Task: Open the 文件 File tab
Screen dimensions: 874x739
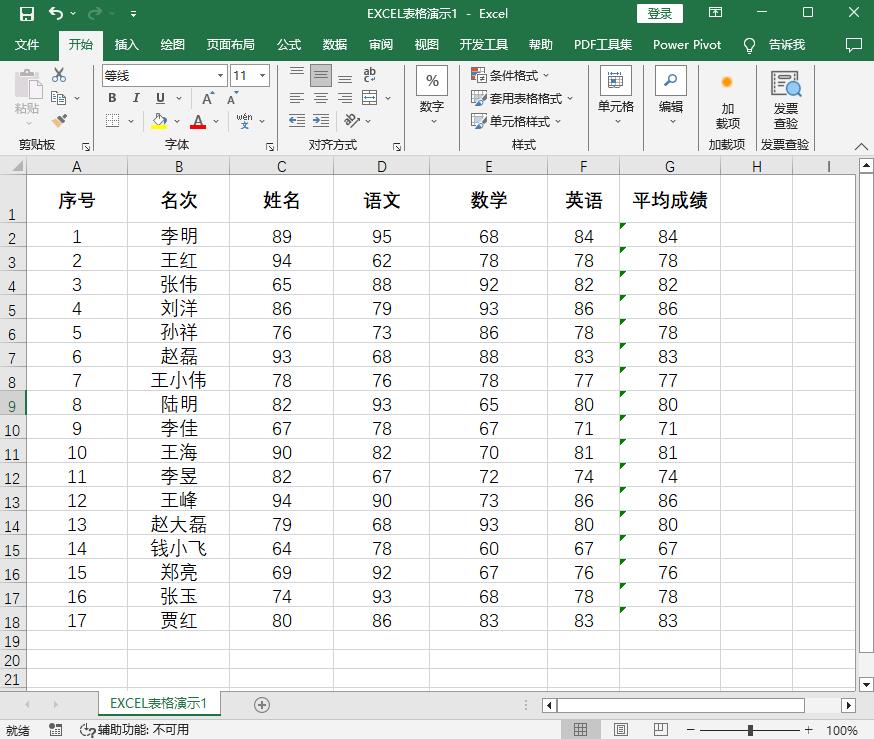Action: point(26,45)
